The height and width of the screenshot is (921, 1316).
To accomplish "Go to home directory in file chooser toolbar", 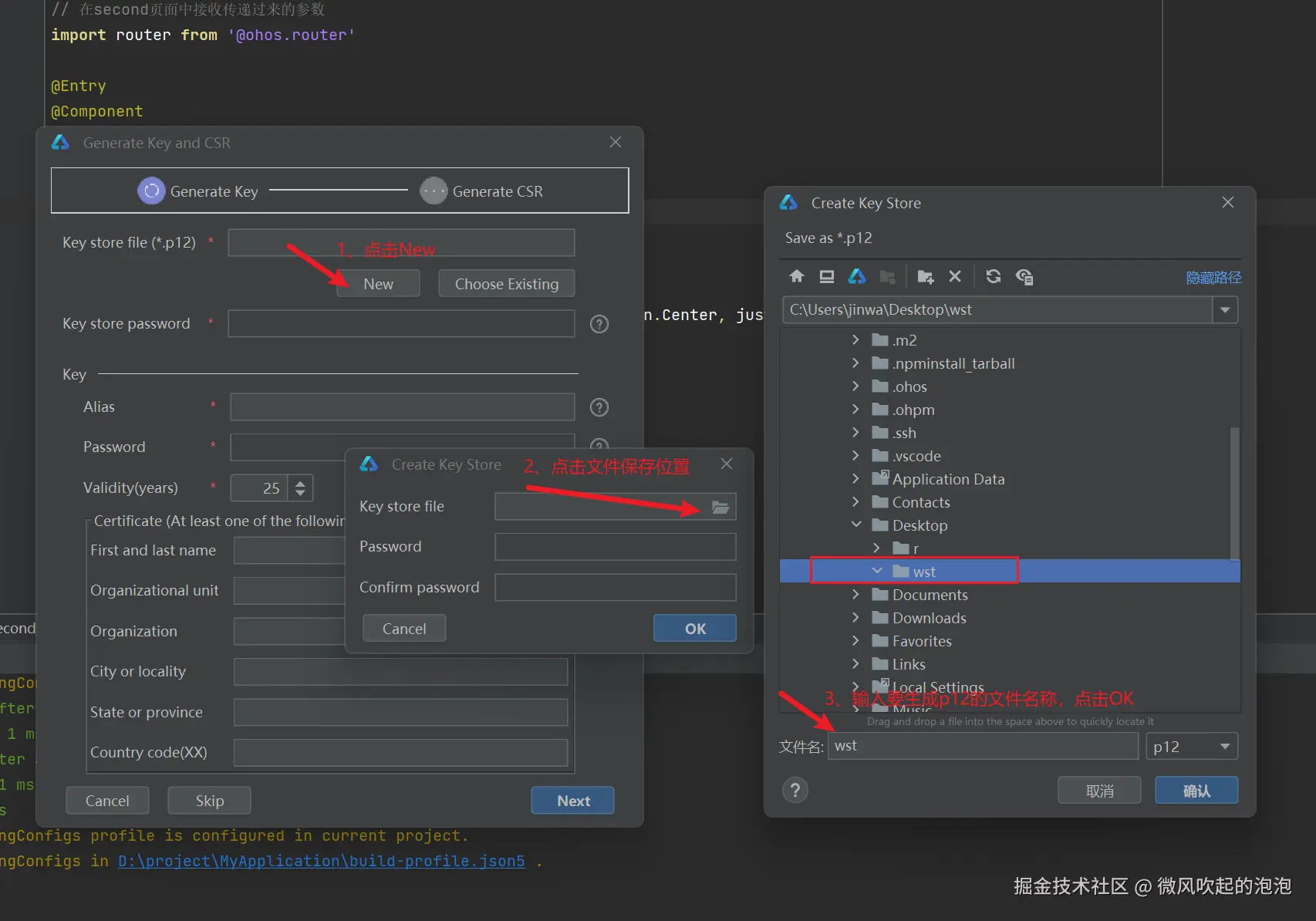I will pyautogui.click(x=797, y=277).
